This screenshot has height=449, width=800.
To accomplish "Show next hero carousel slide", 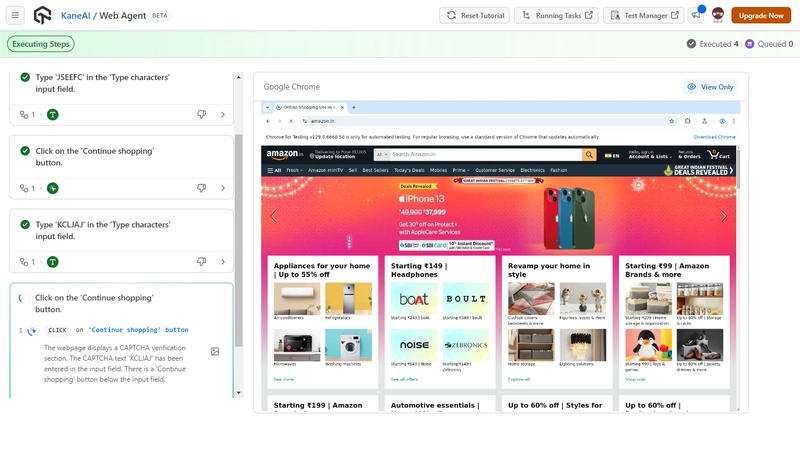I will (x=723, y=216).
